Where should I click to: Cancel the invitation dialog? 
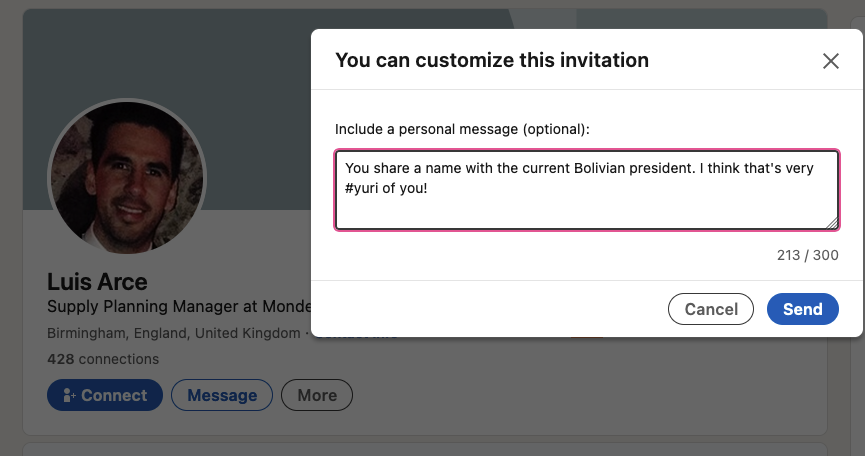tap(711, 309)
